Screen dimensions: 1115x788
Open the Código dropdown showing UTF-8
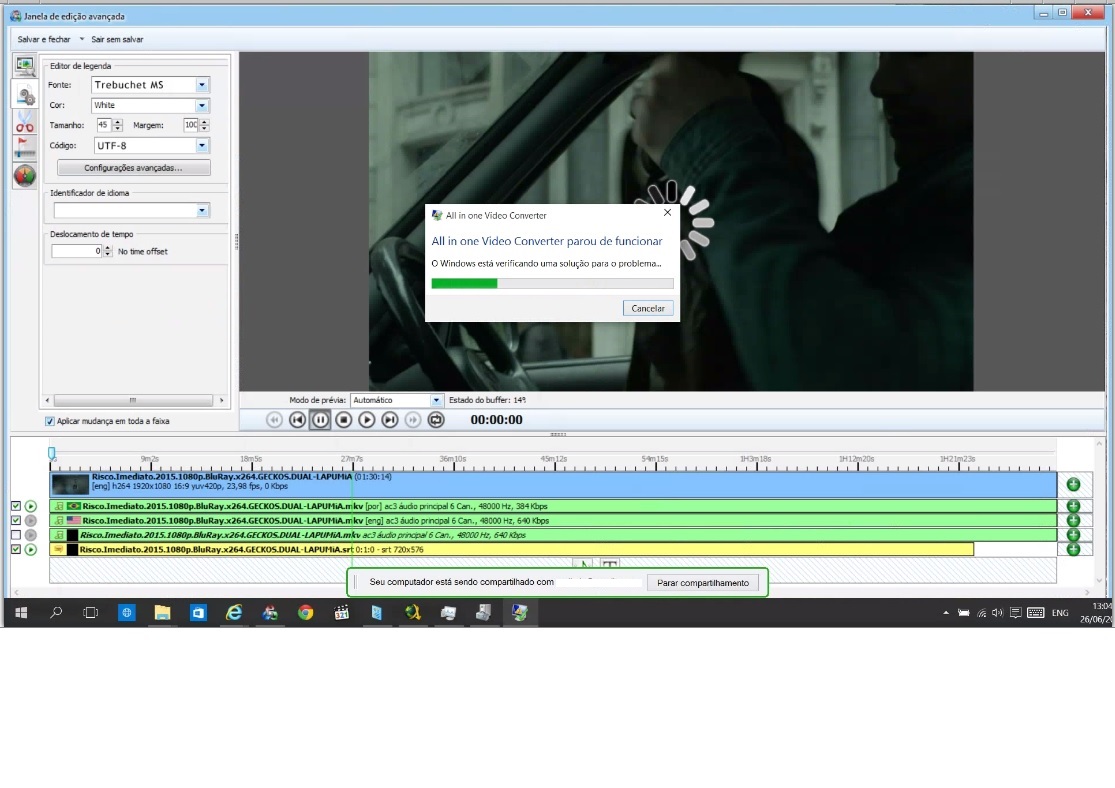[202, 145]
